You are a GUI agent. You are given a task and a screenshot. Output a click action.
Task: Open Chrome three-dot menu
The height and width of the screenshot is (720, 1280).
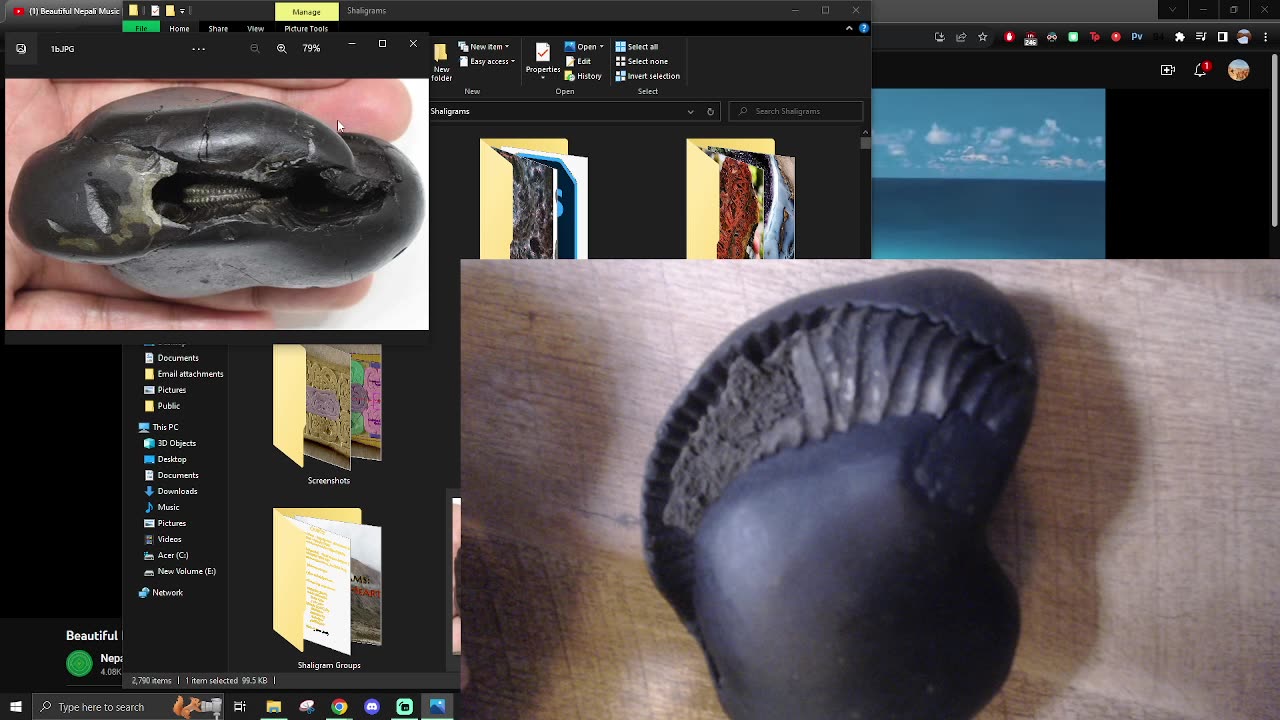click(x=1265, y=37)
